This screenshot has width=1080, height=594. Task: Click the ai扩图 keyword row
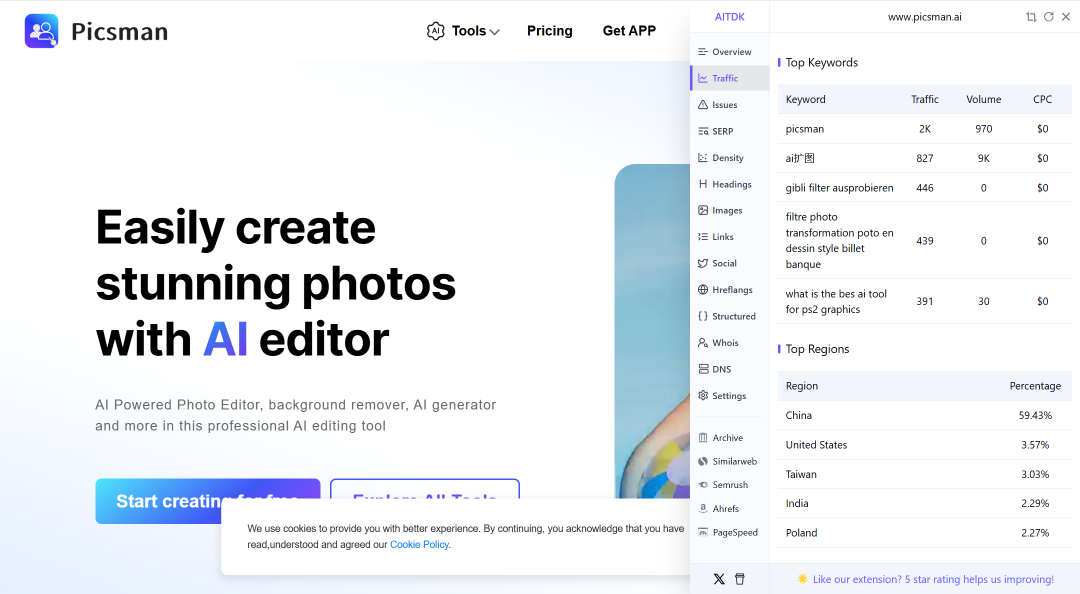pos(924,158)
